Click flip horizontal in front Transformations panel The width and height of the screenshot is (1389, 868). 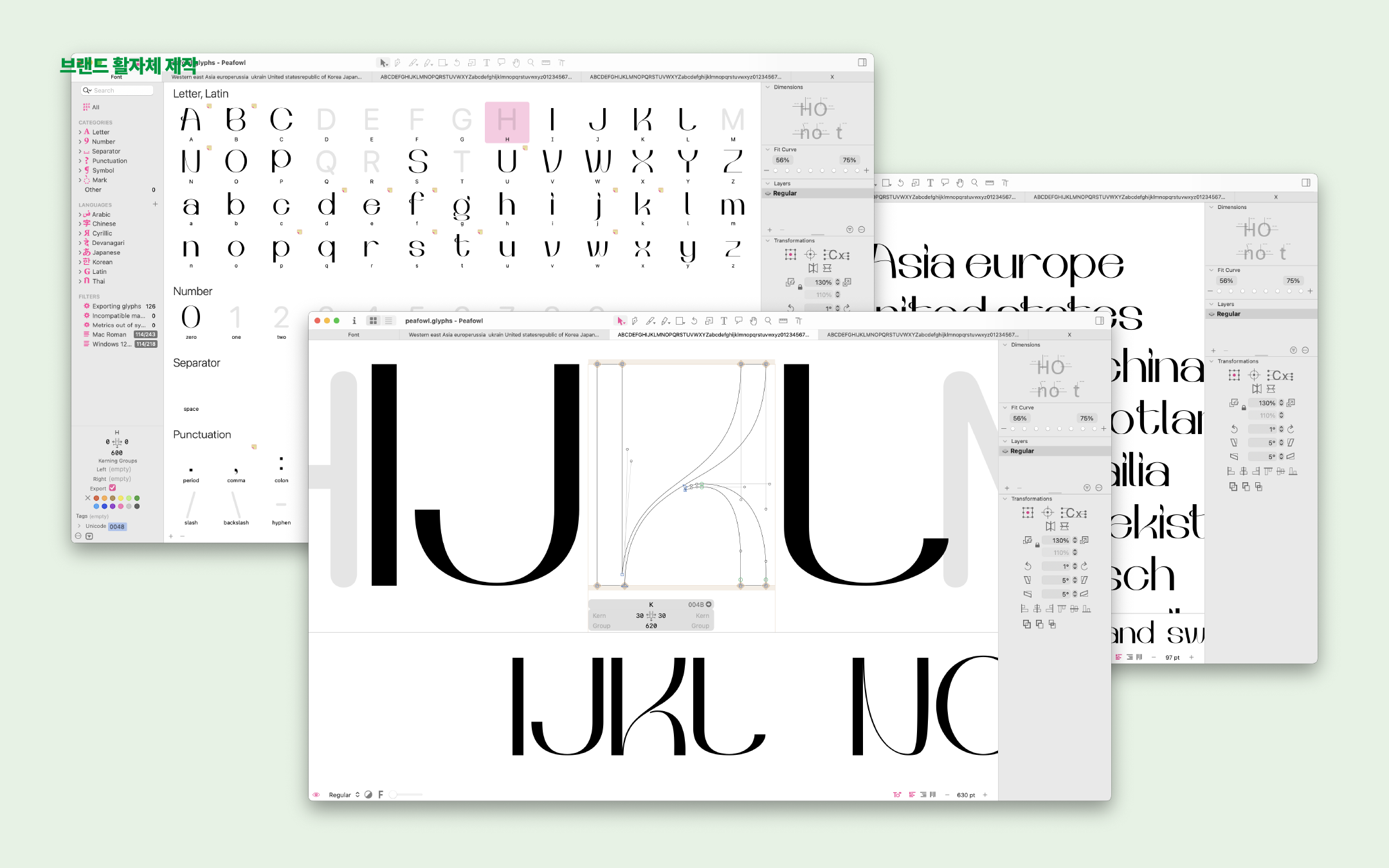pos(1050,526)
